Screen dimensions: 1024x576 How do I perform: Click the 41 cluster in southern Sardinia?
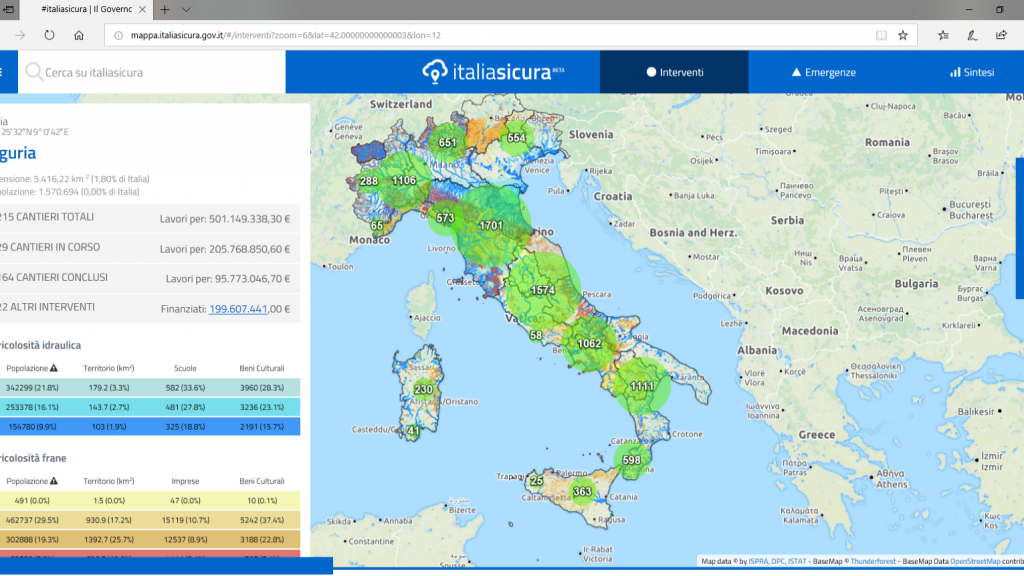[413, 431]
